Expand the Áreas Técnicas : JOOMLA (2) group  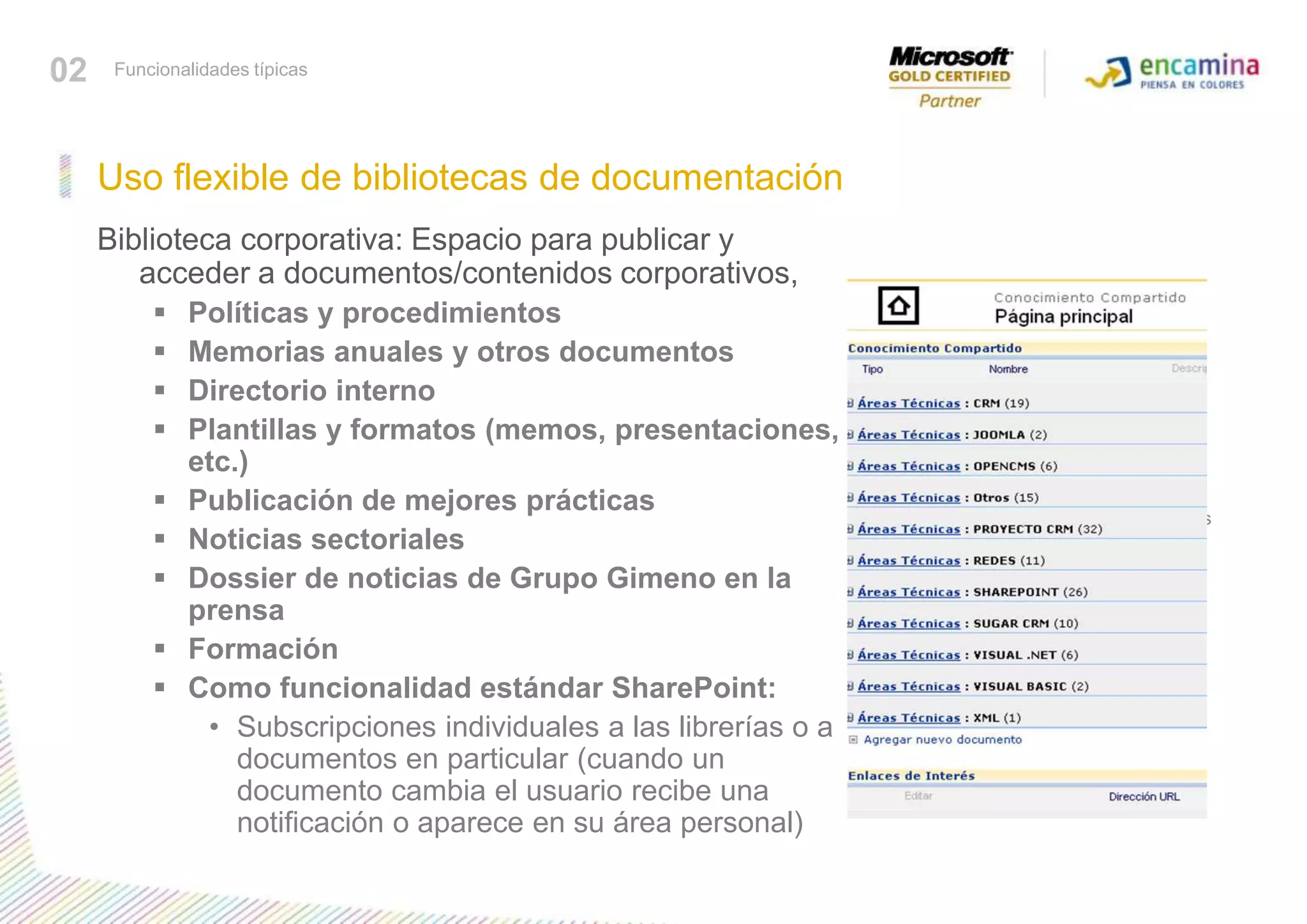[x=850, y=435]
